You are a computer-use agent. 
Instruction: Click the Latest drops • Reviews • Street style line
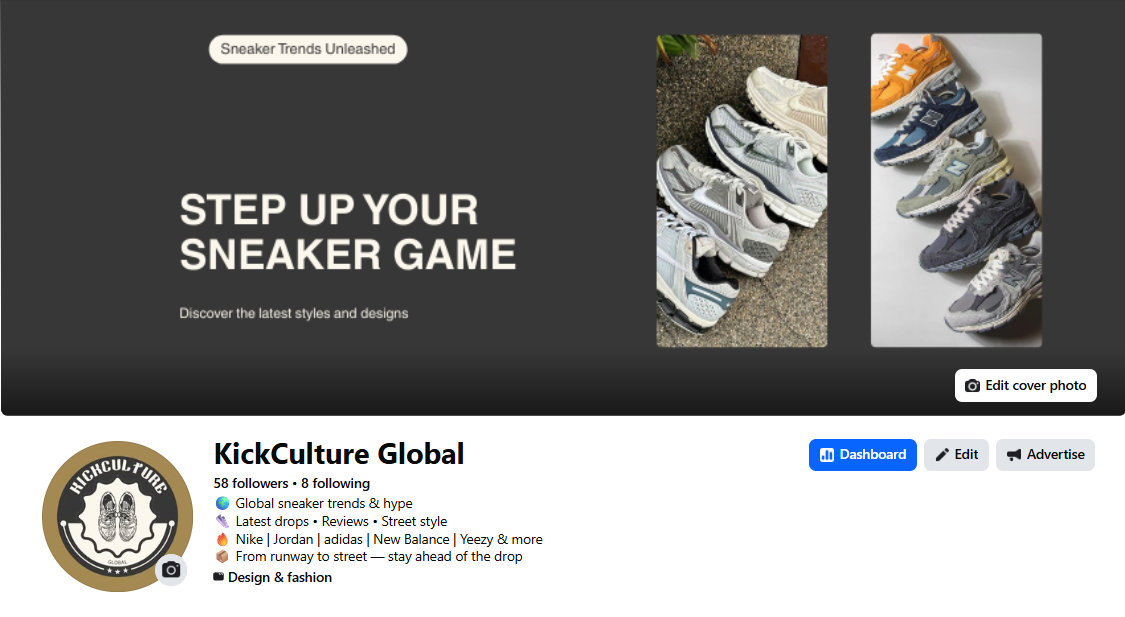click(341, 522)
